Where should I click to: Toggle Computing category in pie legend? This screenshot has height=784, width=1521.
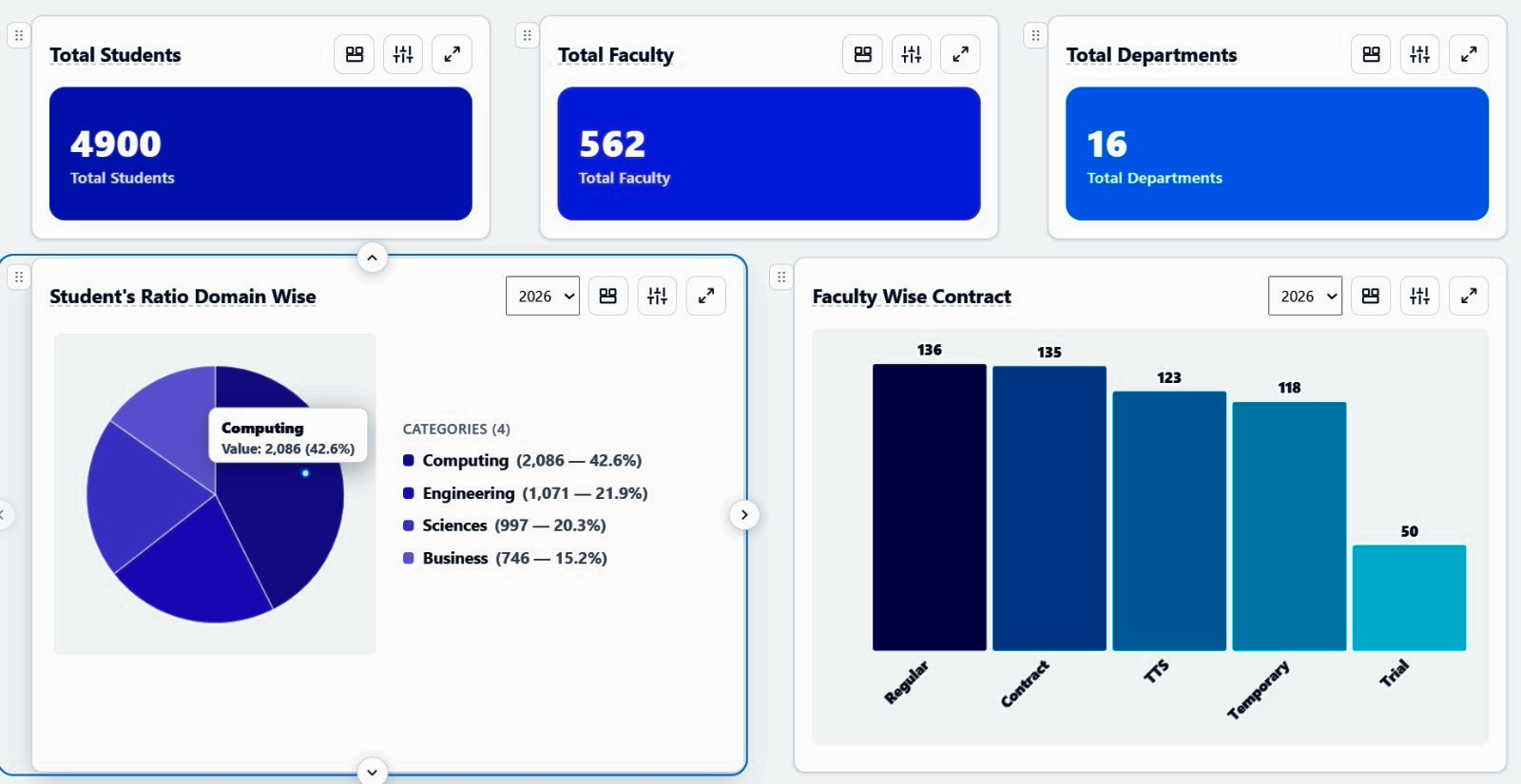coord(522,460)
